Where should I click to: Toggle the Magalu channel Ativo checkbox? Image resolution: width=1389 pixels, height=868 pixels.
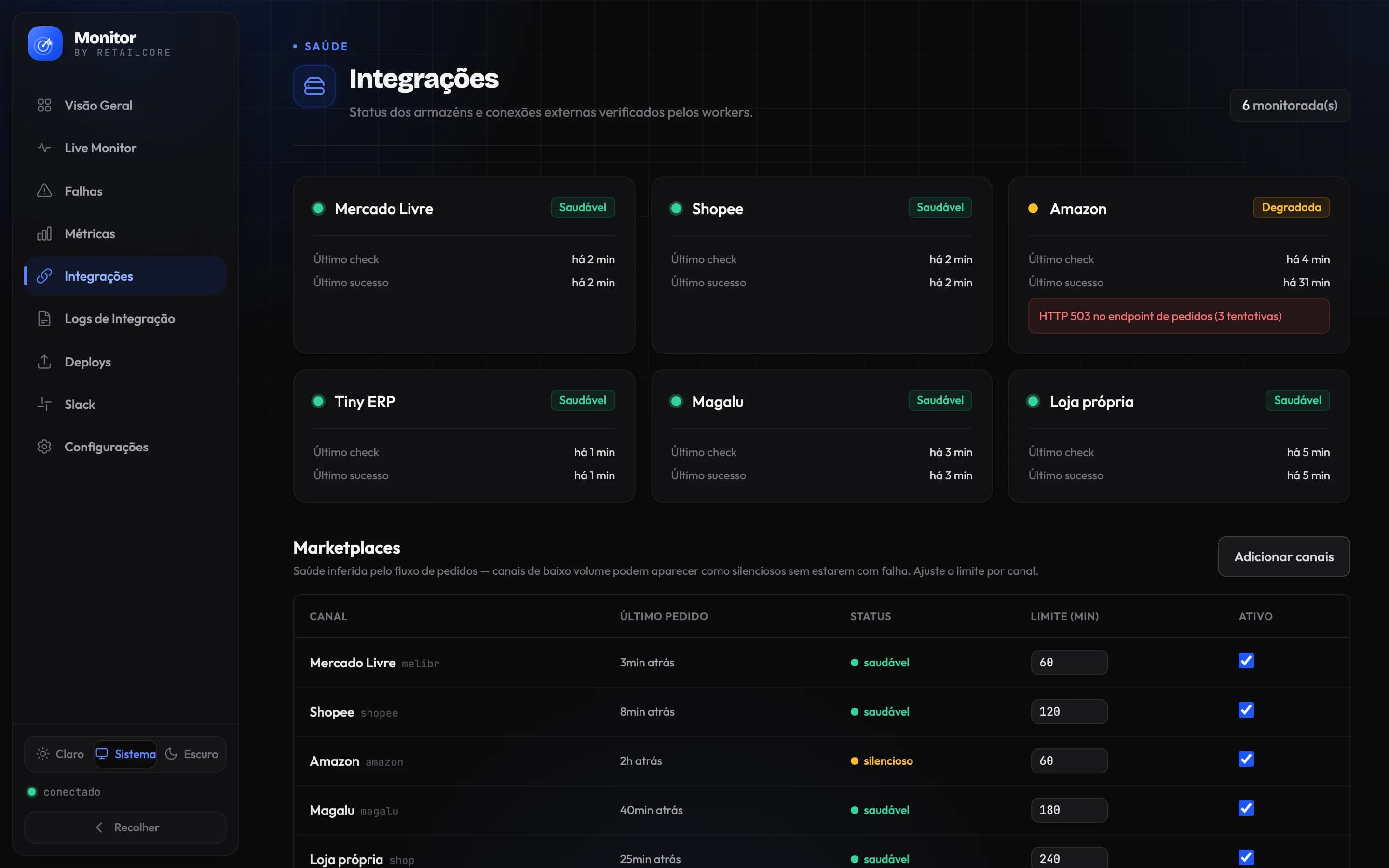[1245, 808]
